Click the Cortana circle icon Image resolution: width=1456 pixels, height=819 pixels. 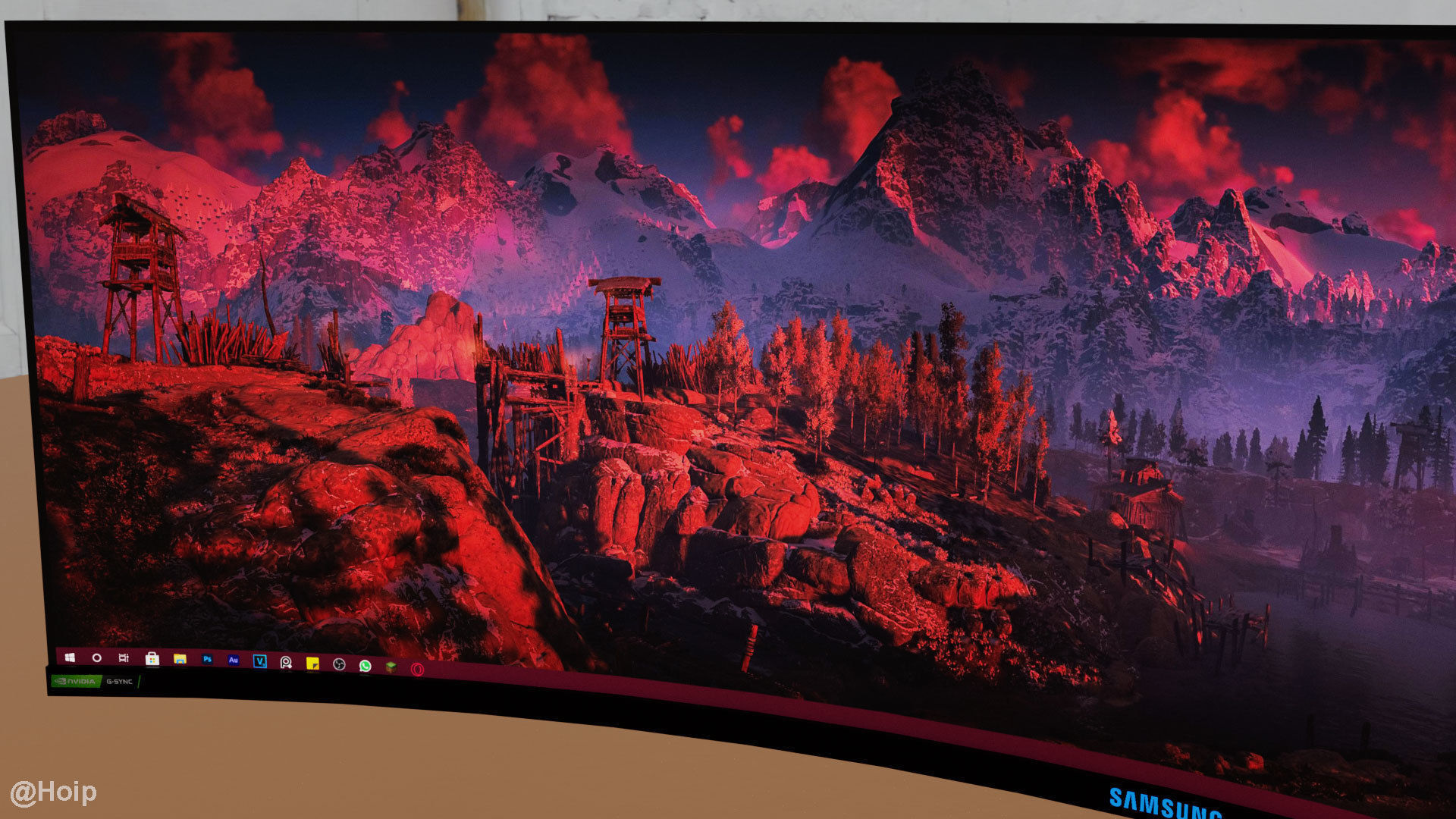[x=96, y=657]
